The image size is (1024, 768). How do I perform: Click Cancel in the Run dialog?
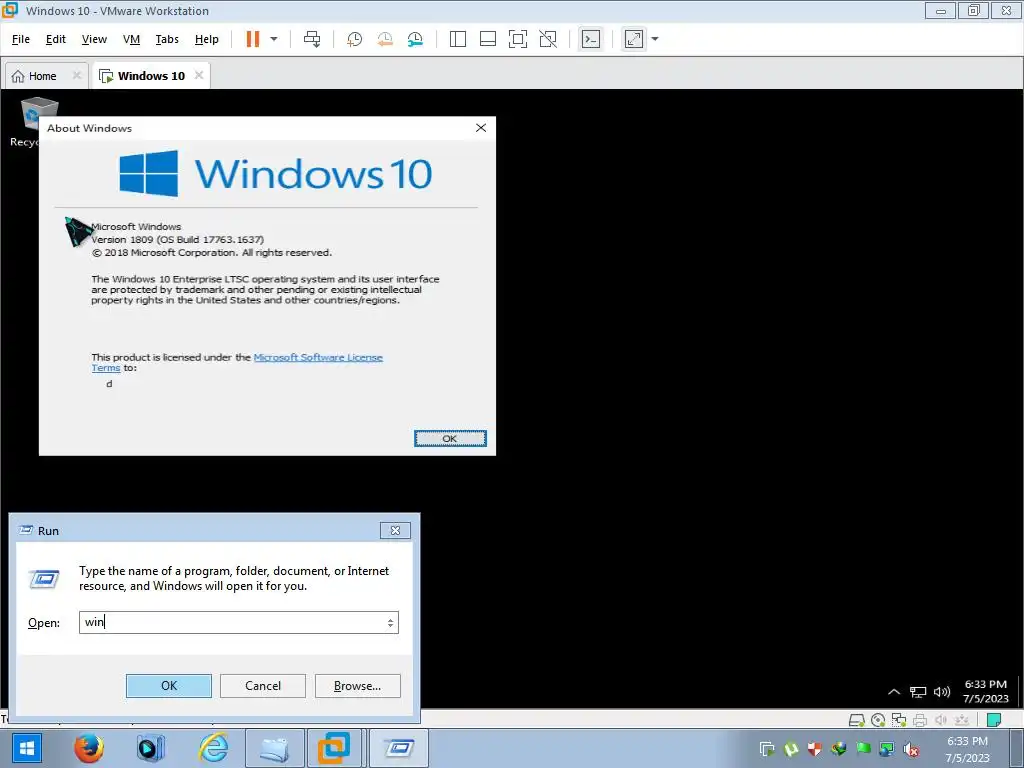263,686
